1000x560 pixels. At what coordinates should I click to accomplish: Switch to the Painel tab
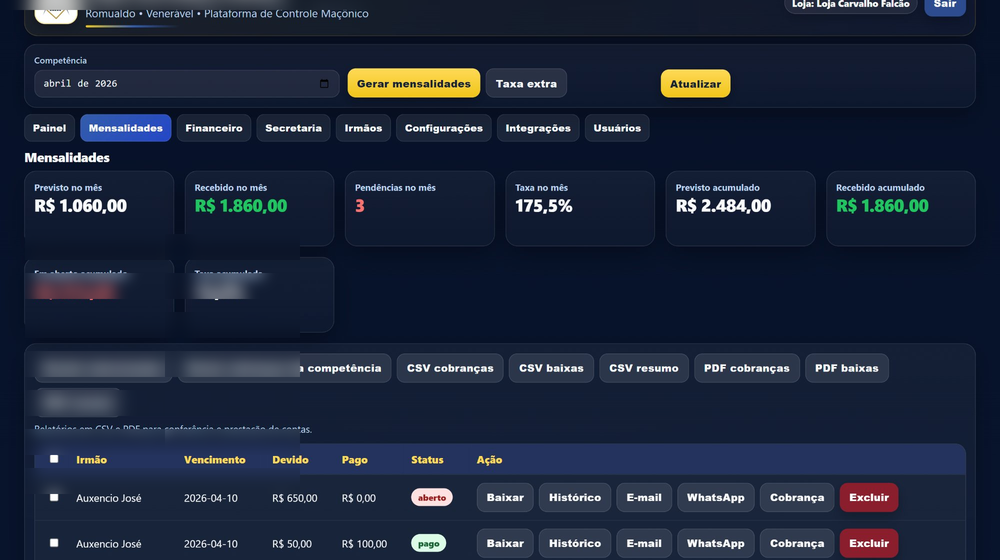(x=49, y=128)
